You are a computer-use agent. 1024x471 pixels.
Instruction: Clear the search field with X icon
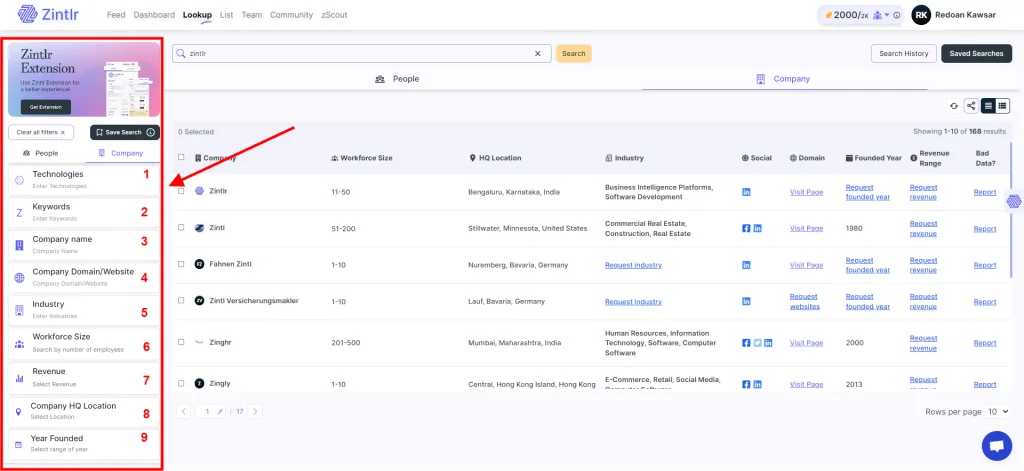537,54
